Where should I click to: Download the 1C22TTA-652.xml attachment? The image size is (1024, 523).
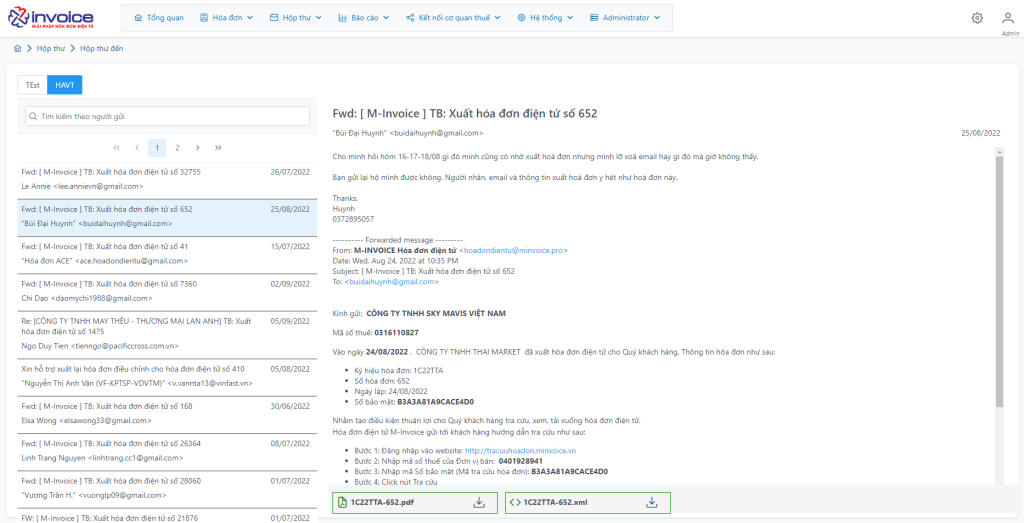(652, 503)
